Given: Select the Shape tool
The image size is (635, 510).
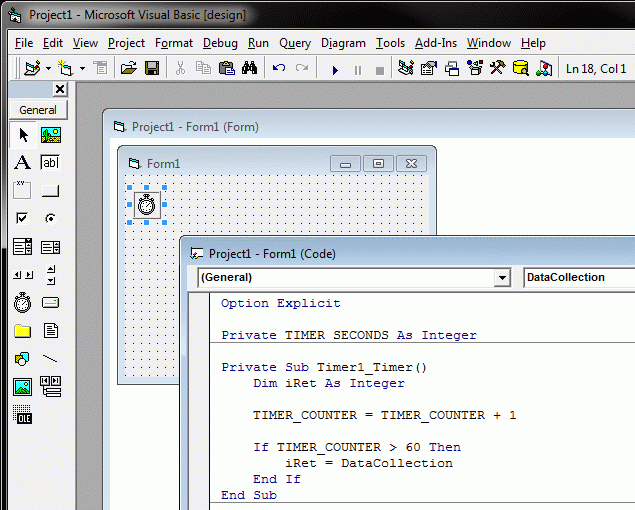Looking at the screenshot, I should (22, 358).
